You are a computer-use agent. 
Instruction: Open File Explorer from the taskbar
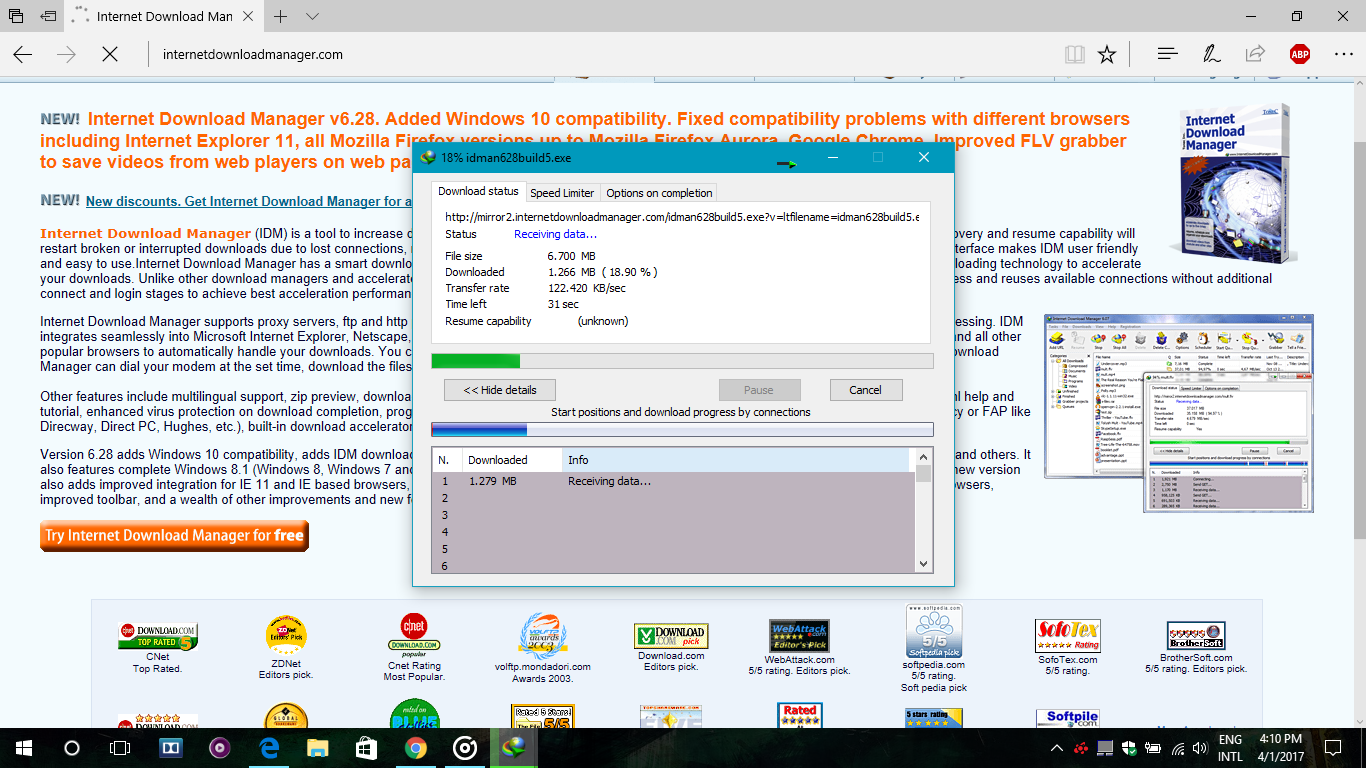point(318,747)
